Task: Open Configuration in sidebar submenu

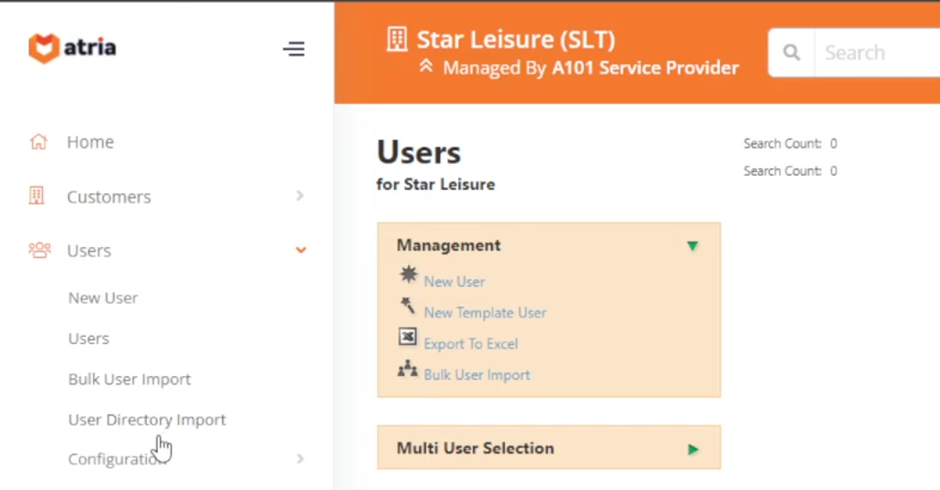Action: [x=117, y=459]
